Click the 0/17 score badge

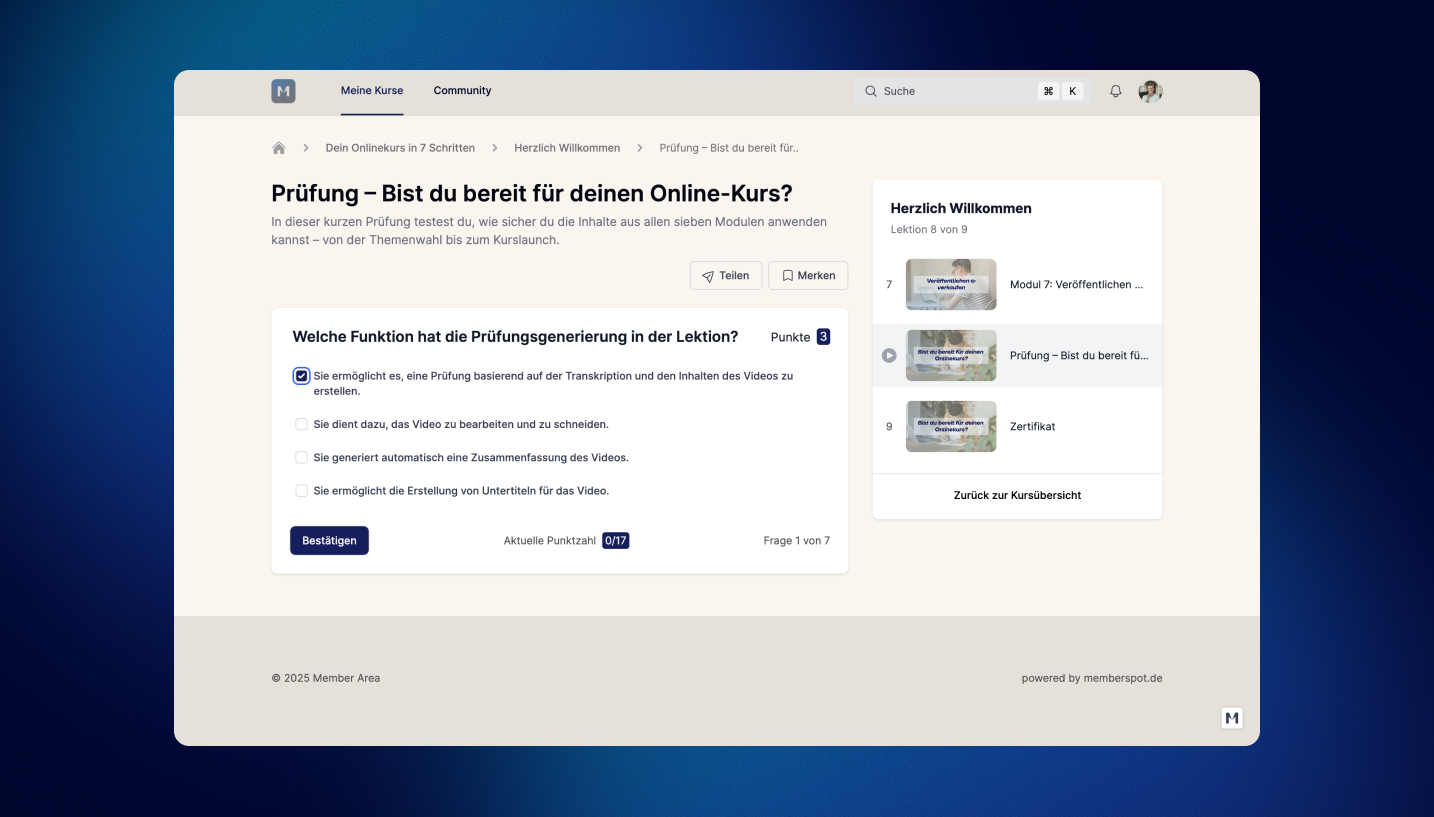point(616,541)
